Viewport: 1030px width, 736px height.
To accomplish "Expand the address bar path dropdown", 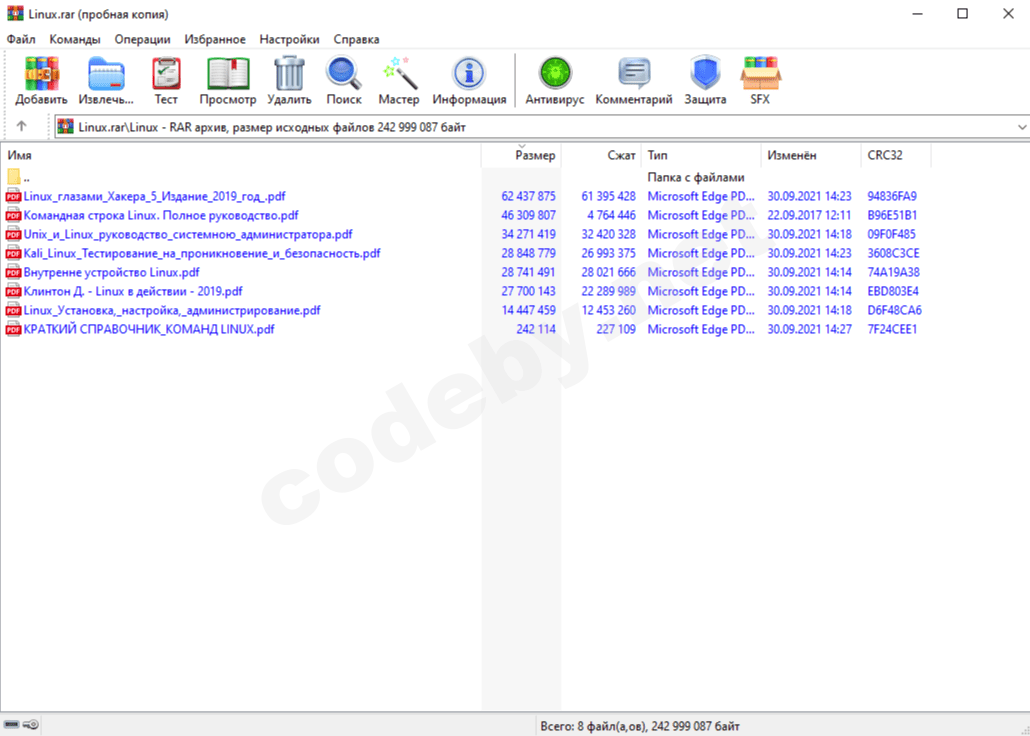I will [x=1021, y=127].
